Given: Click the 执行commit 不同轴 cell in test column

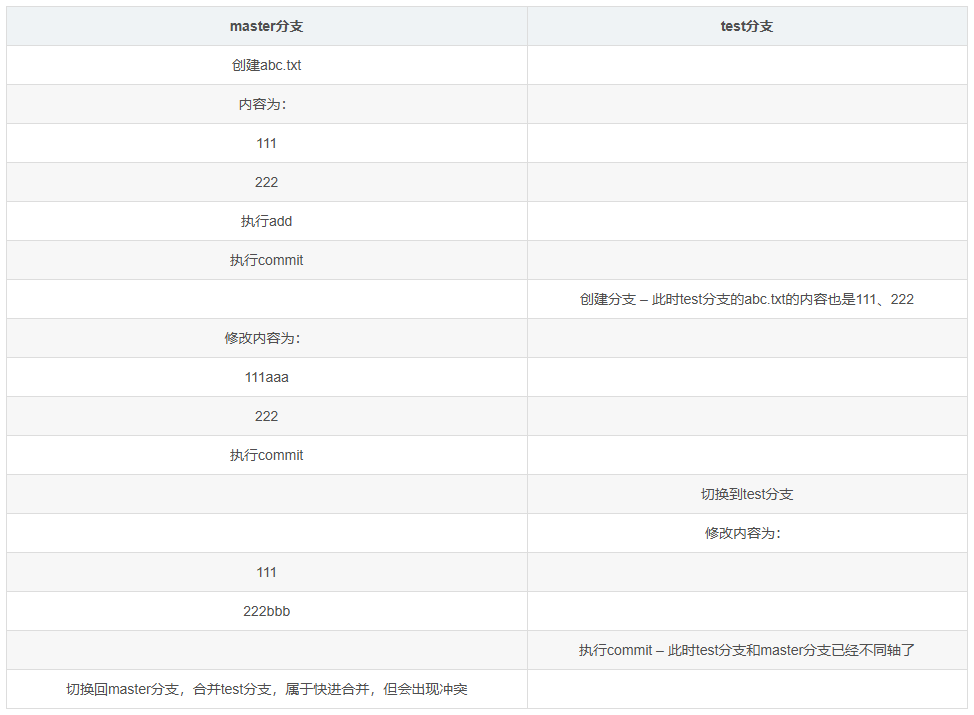Looking at the screenshot, I should tap(746, 650).
